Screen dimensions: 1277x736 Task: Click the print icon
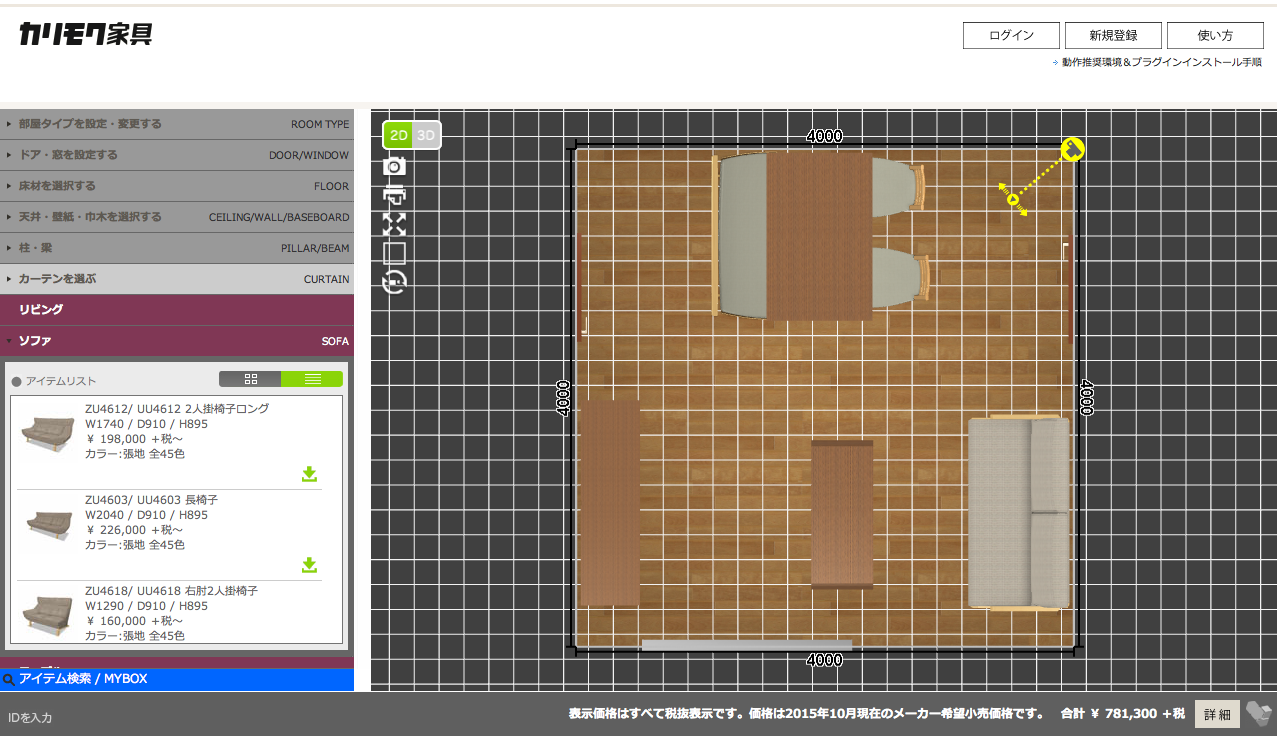point(394,195)
